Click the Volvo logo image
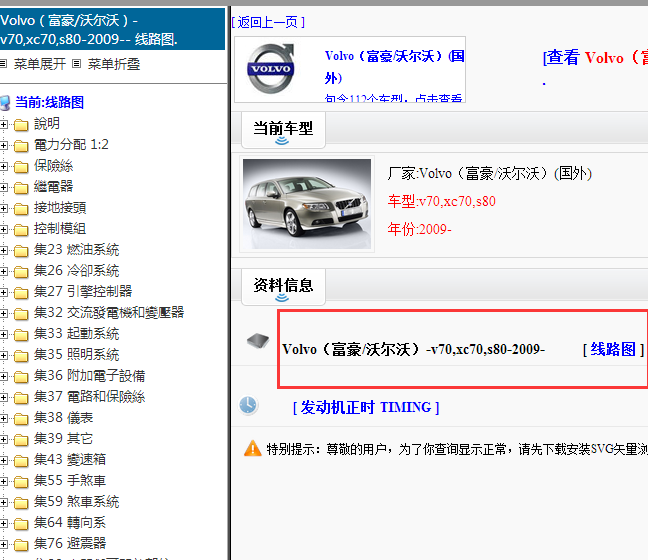The width and height of the screenshot is (648, 560). [271, 69]
